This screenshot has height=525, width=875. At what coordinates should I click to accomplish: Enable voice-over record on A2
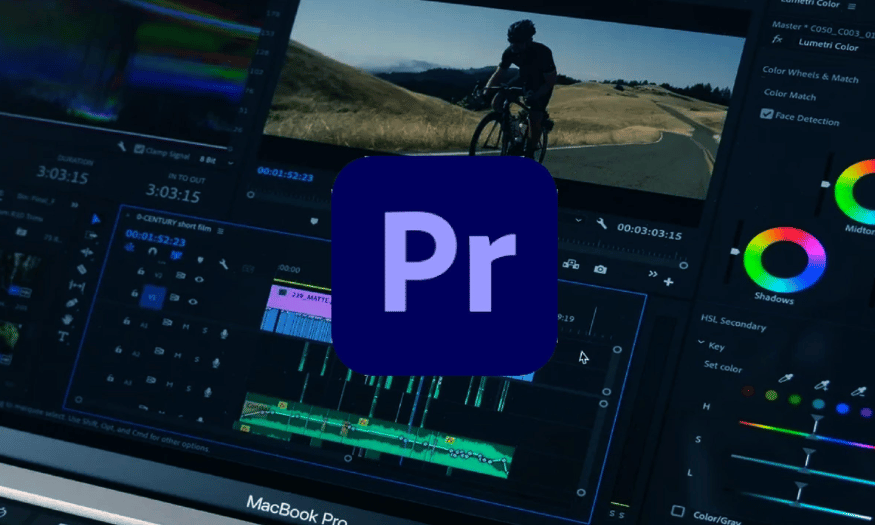click(x=215, y=363)
